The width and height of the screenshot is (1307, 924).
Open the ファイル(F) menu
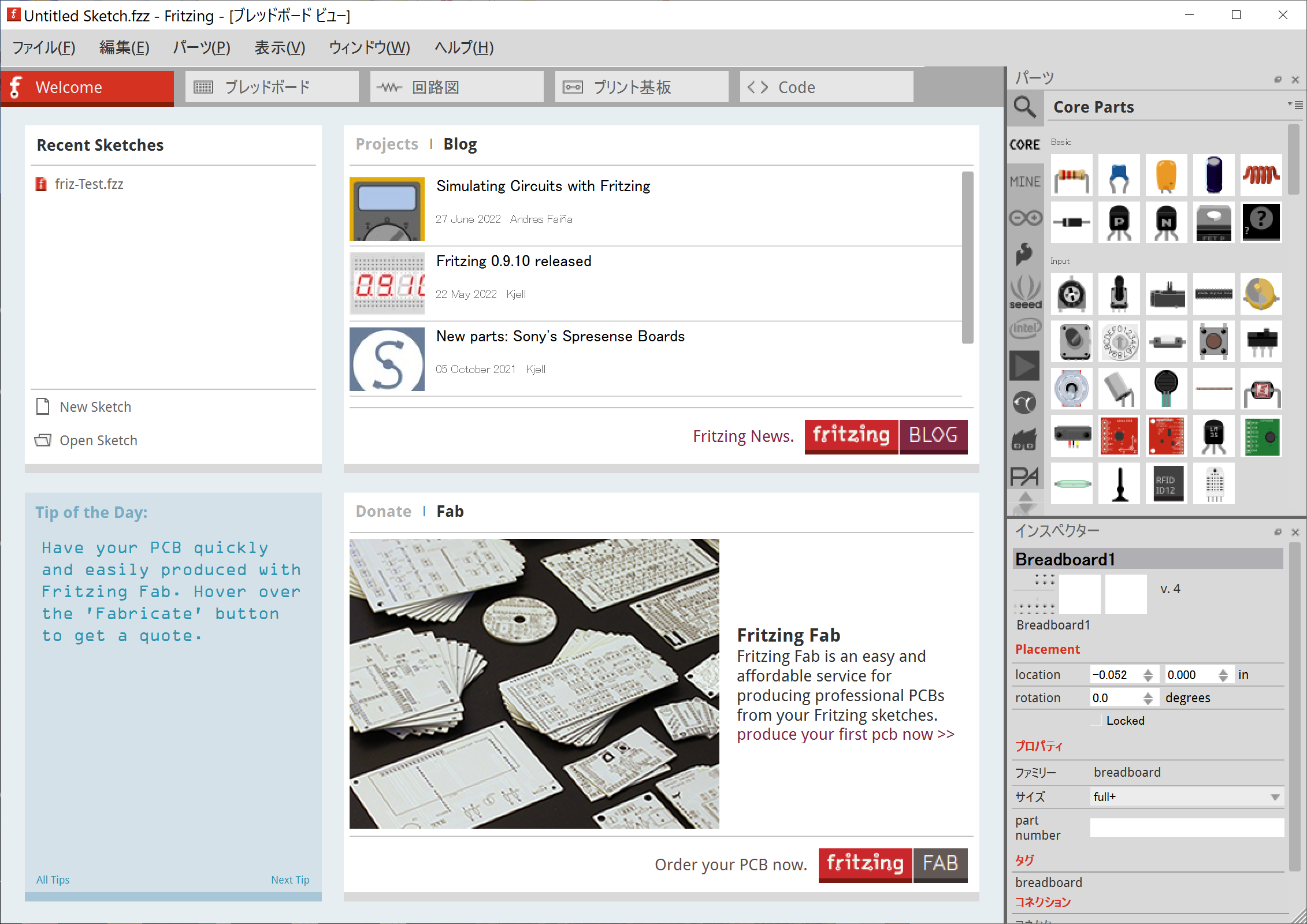(x=44, y=48)
